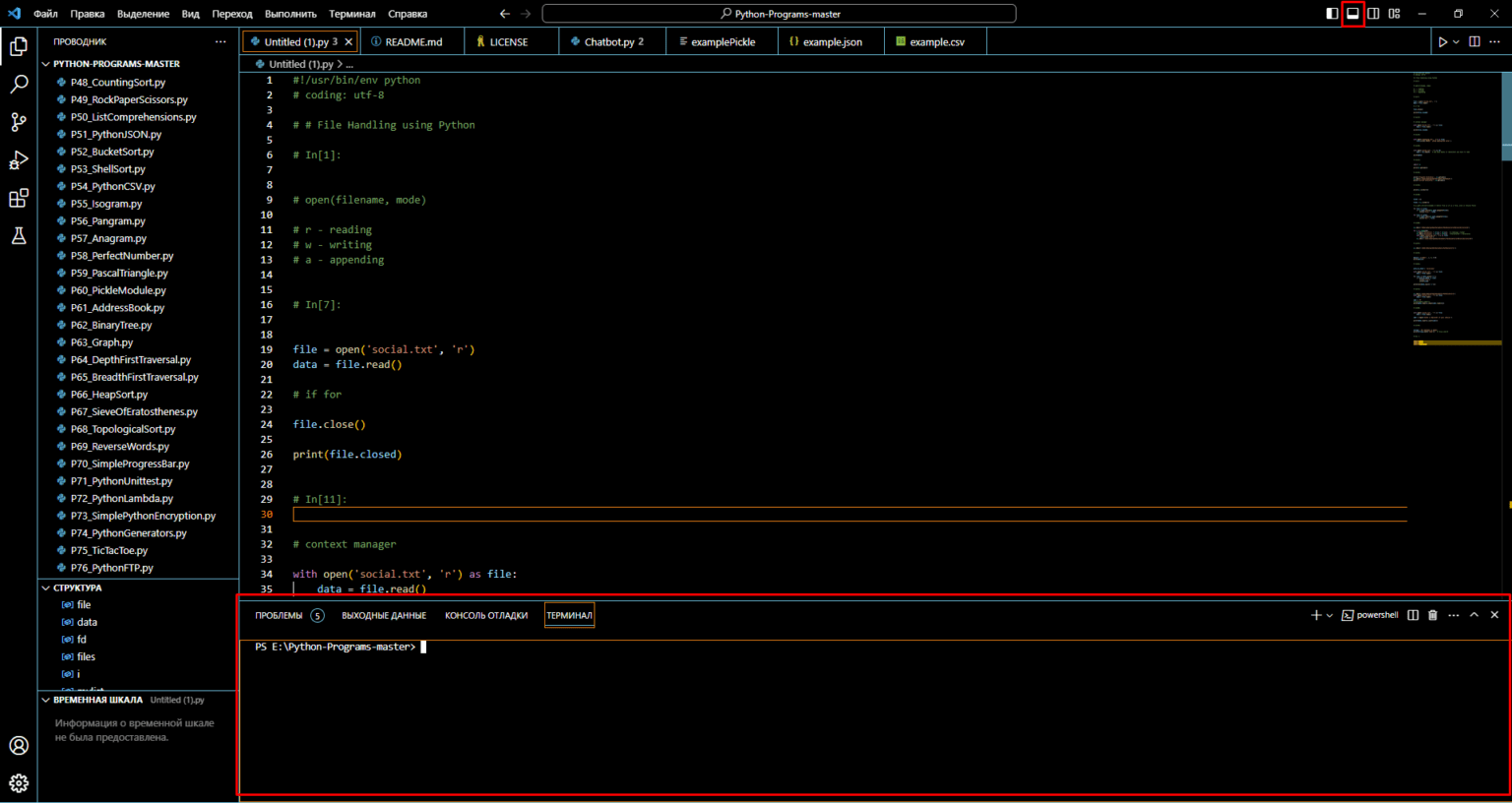The width and height of the screenshot is (1512, 803).
Task: Open the Search view in activity bar
Action: pyautogui.click(x=19, y=85)
